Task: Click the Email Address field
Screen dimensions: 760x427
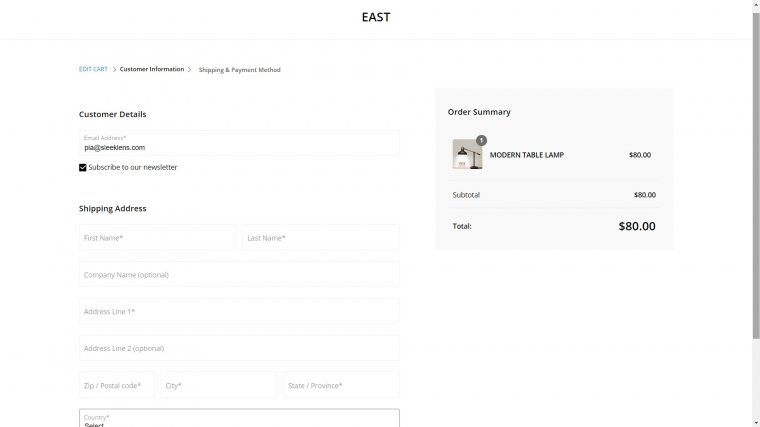Action: [x=239, y=143]
